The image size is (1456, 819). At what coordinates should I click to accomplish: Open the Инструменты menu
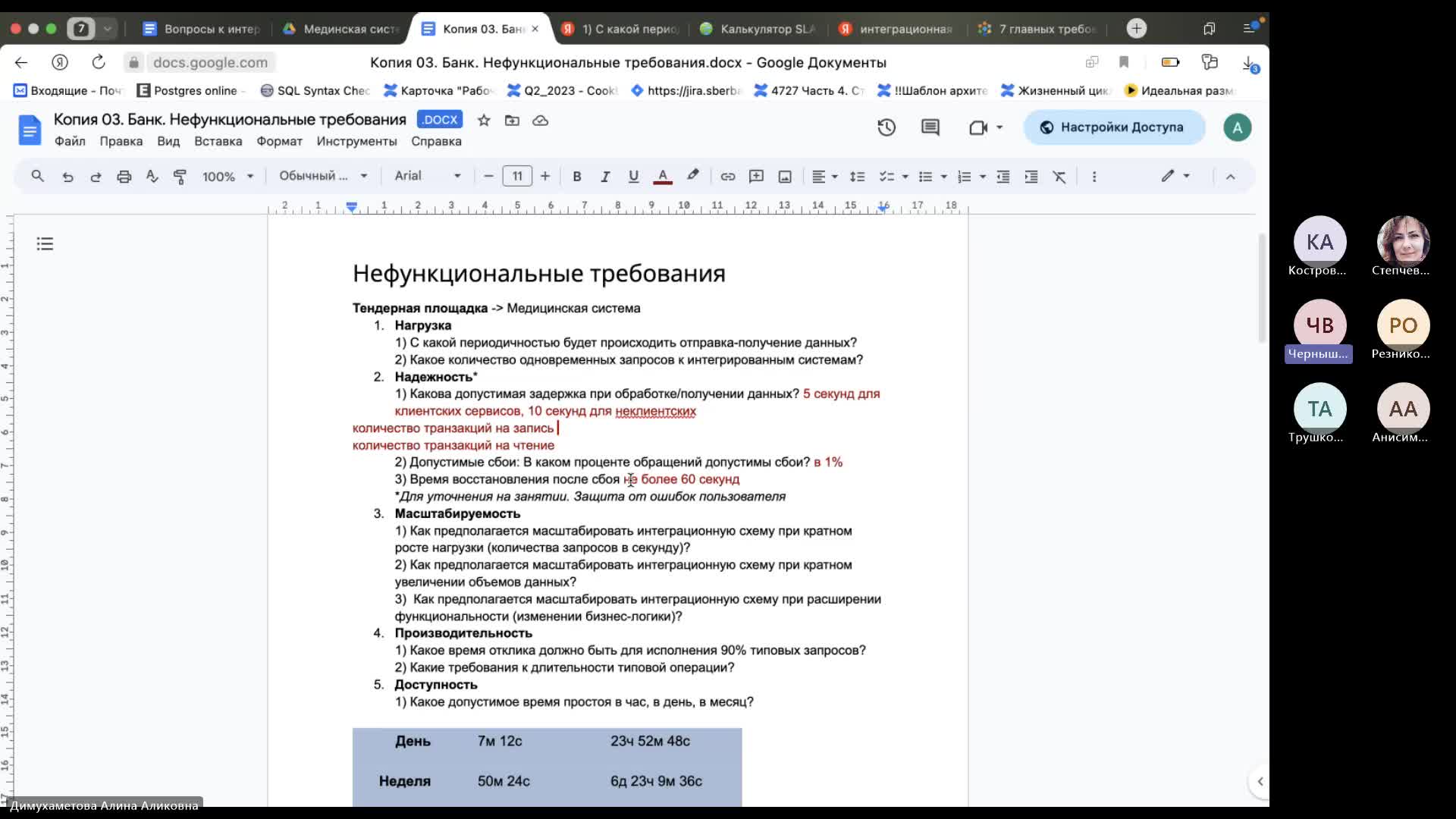click(x=356, y=141)
